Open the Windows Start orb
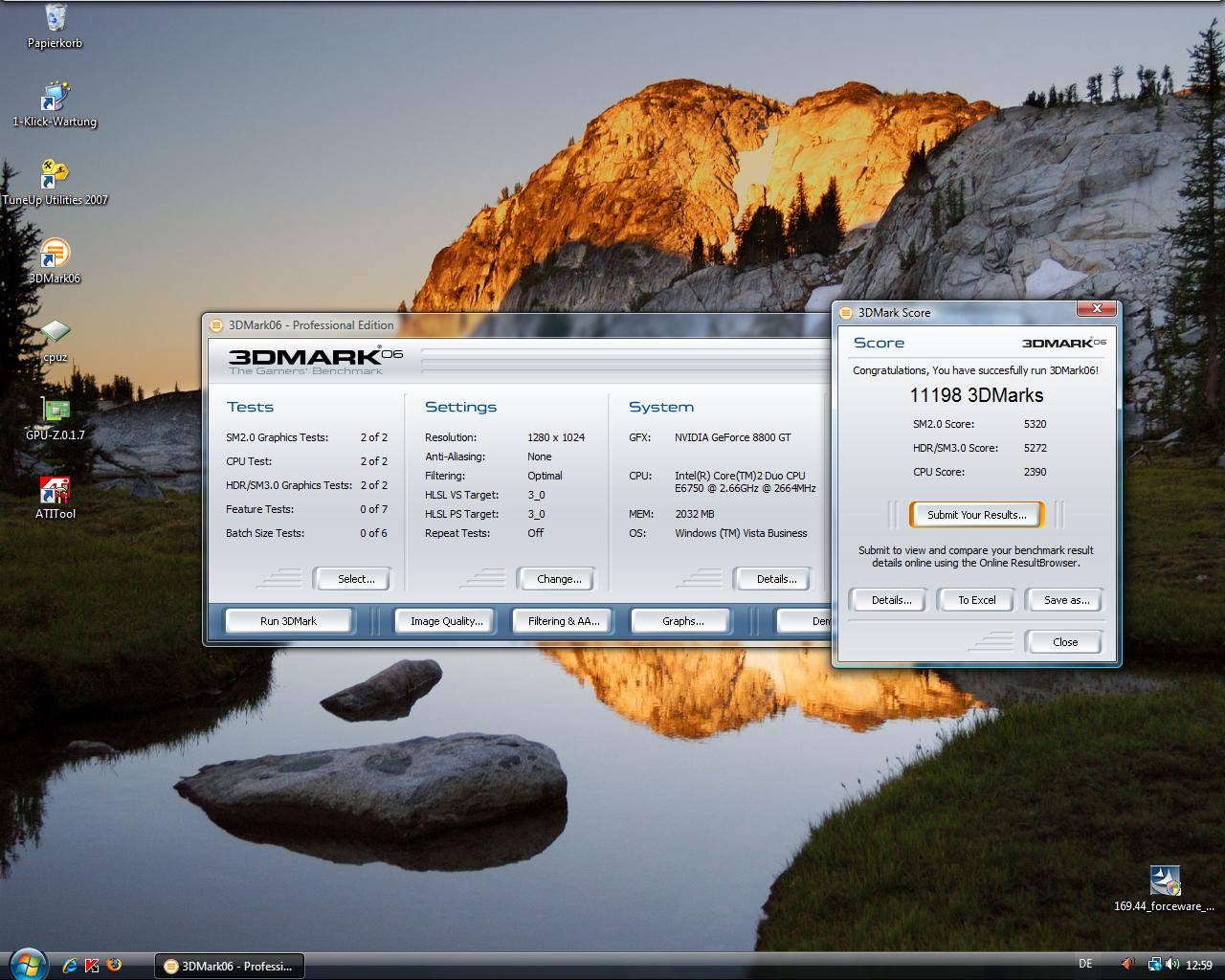 coord(26,964)
